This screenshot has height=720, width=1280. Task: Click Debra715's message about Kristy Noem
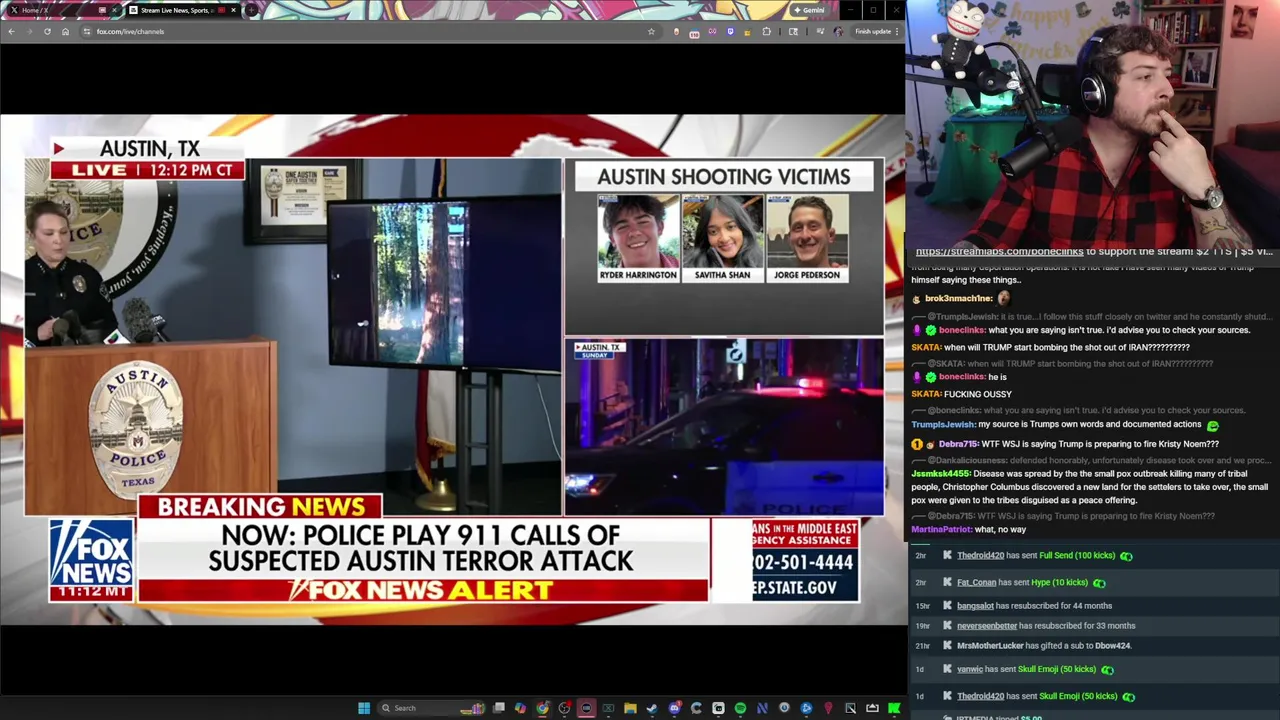pos(1064,444)
